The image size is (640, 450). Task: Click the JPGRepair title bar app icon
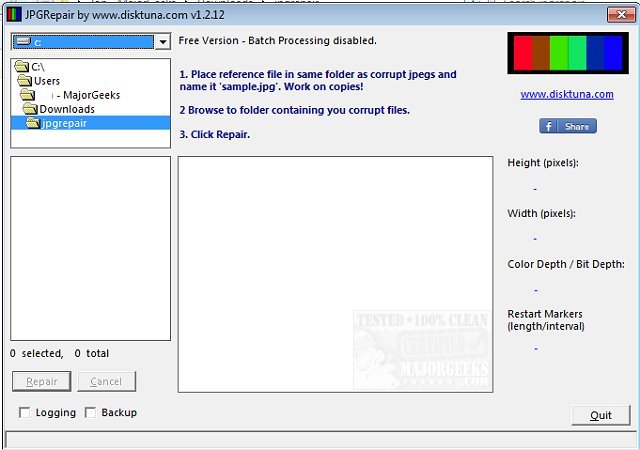[14, 15]
